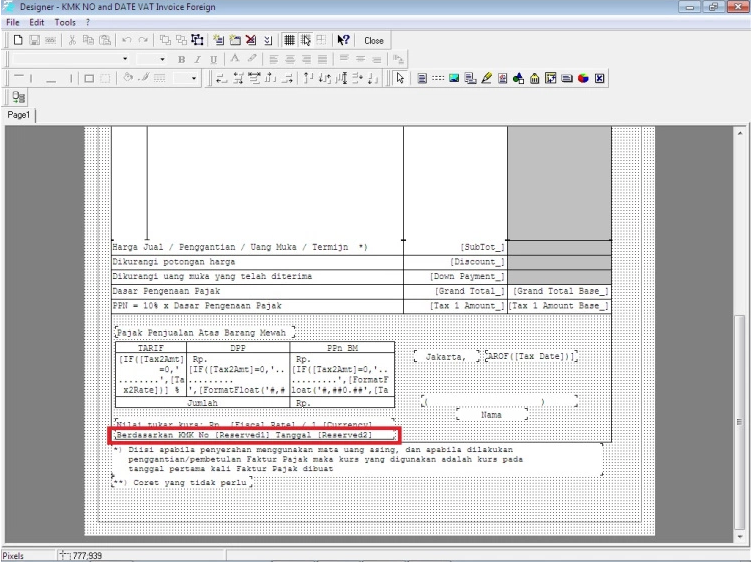Click the Close button in toolbar
755x564 pixels.
[x=374, y=41]
